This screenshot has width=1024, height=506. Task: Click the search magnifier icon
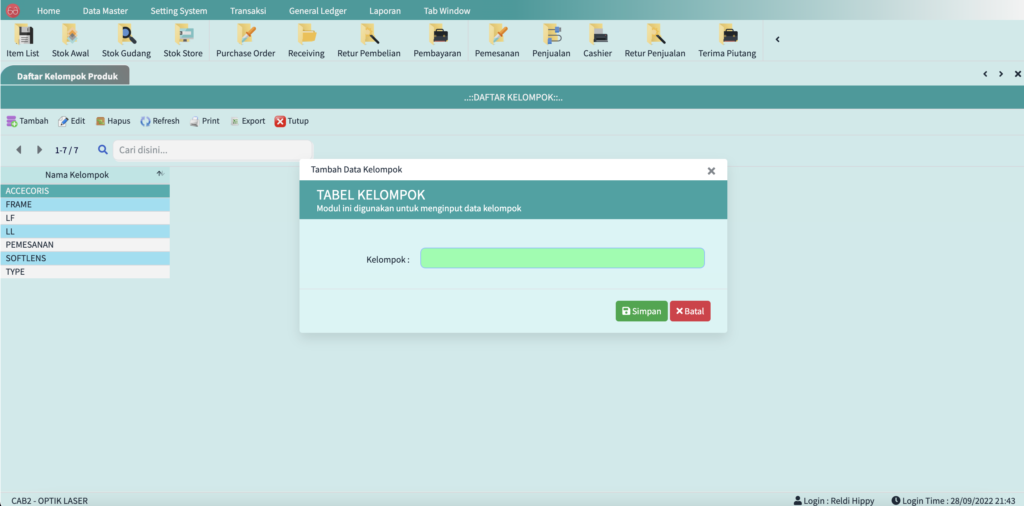coord(103,150)
